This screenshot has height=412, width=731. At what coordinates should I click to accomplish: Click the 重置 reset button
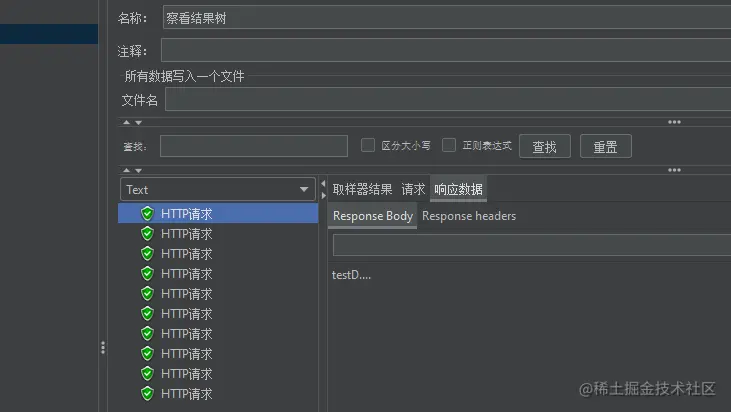coord(606,146)
